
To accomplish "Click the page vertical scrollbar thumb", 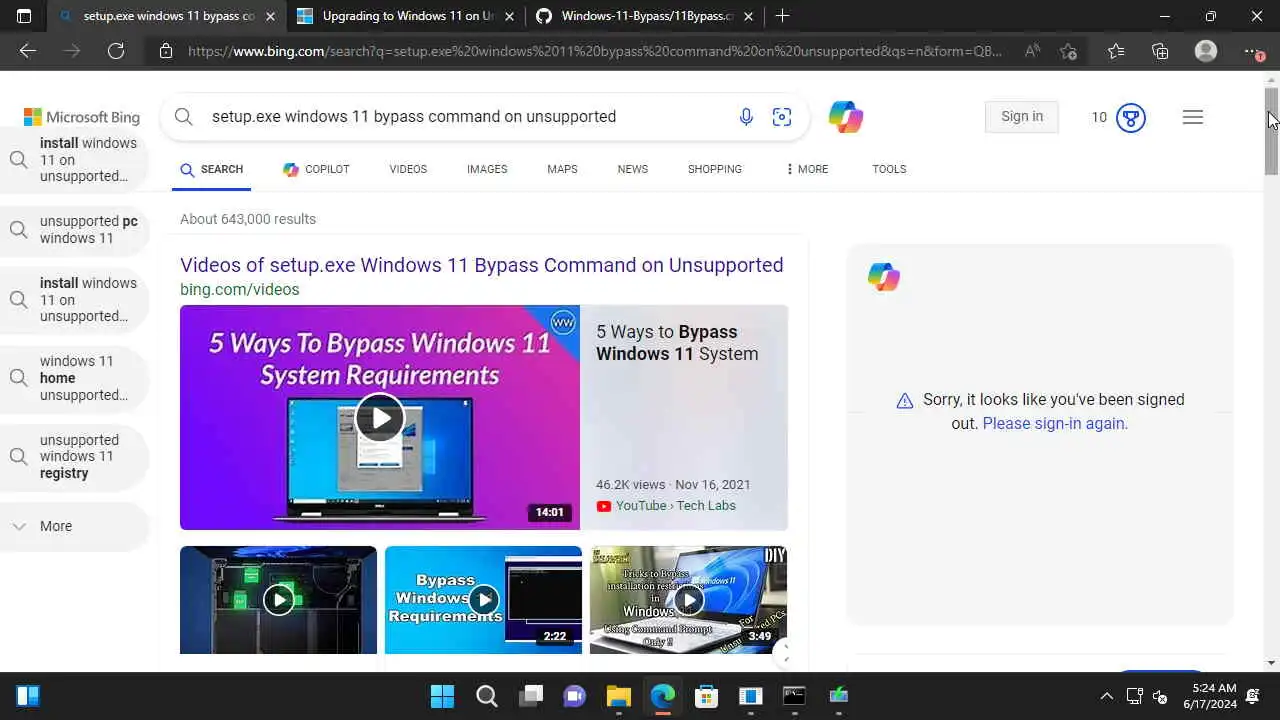I will [1271, 131].
